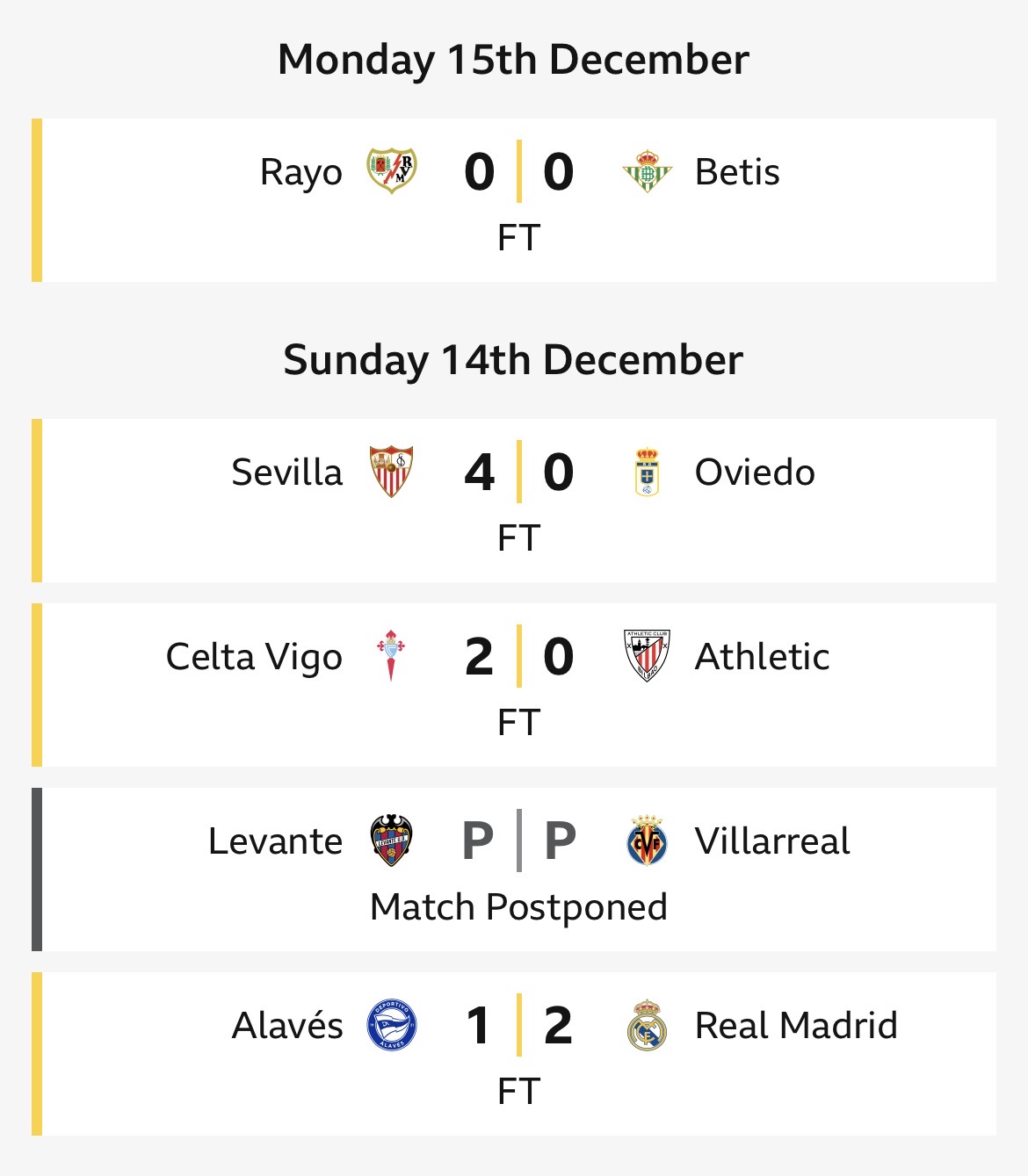Open the Real Madrid team name link
Screen dimensions: 1028x1176
point(796,1025)
